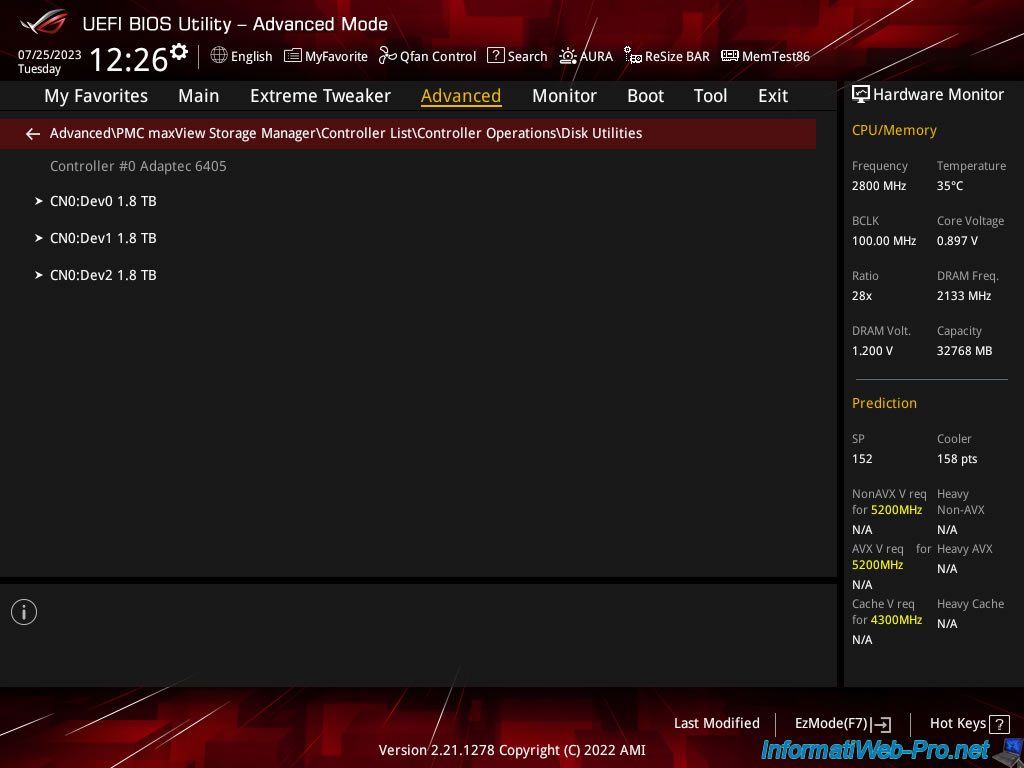Switch to the Main tab
Image resolution: width=1024 pixels, height=768 pixels.
[199, 96]
